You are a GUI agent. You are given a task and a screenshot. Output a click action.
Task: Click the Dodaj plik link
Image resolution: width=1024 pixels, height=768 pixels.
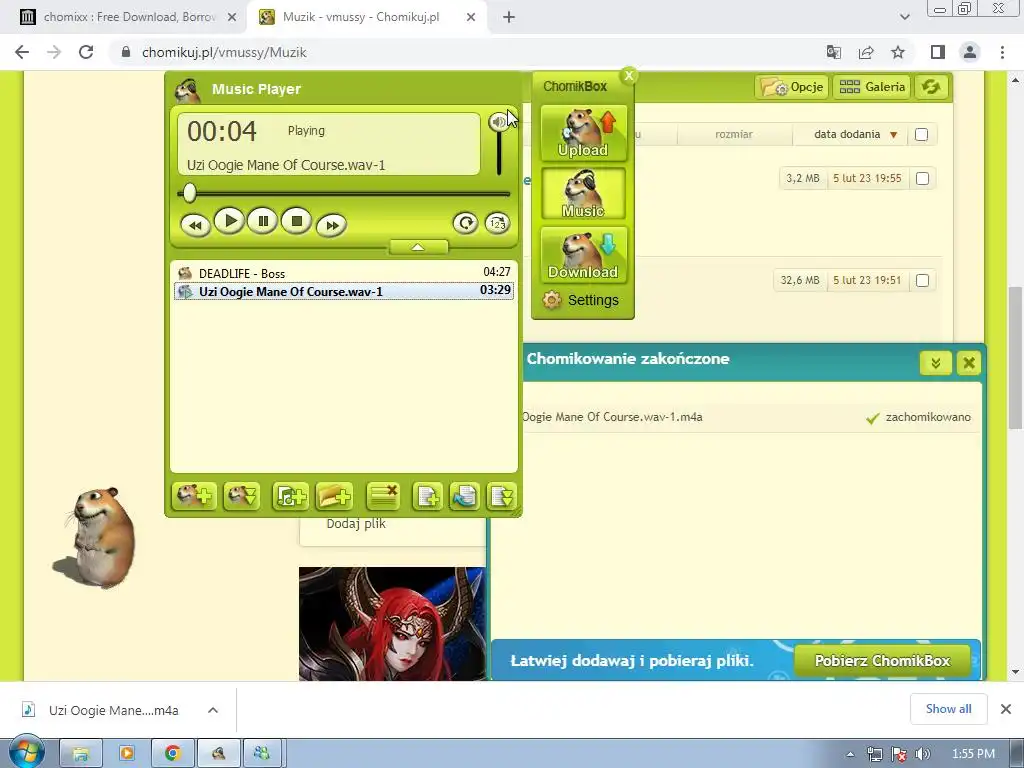pos(356,523)
